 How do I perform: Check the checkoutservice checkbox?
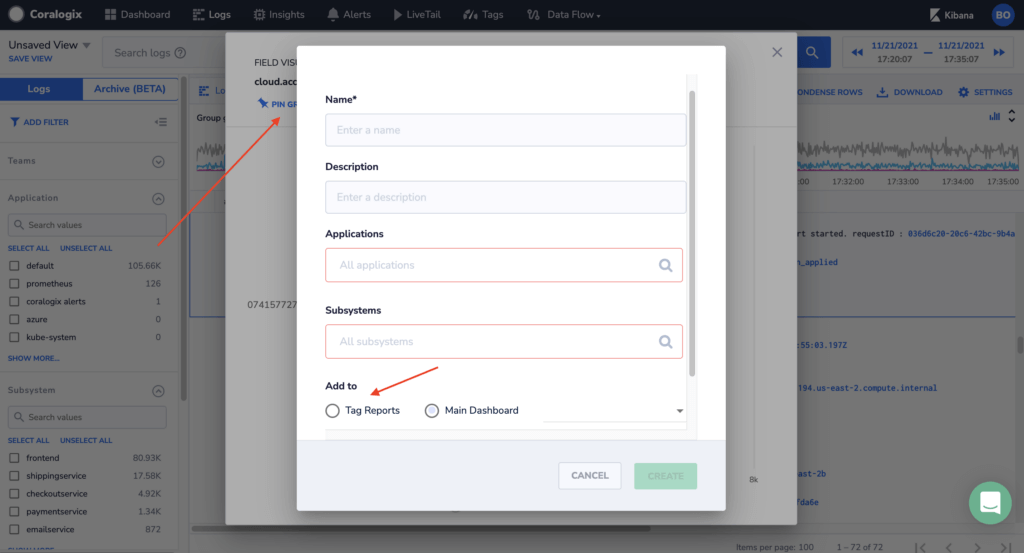coord(14,494)
